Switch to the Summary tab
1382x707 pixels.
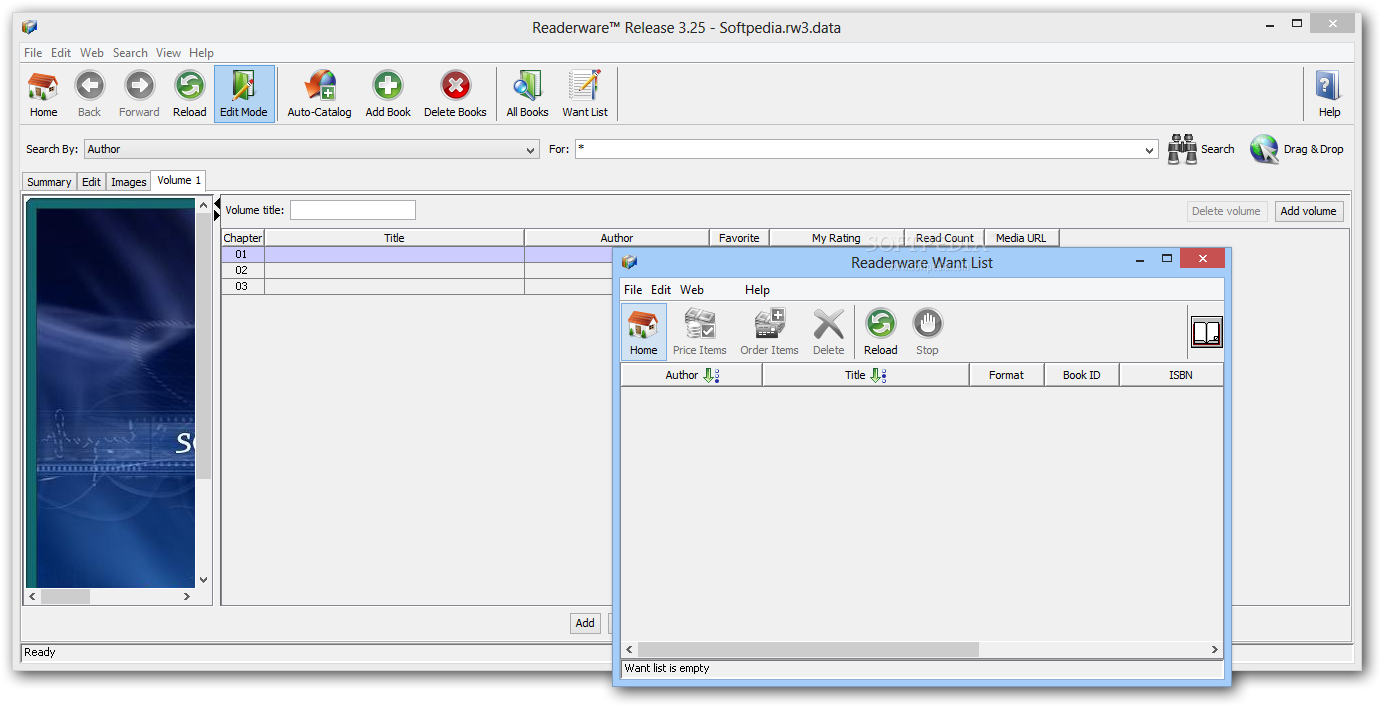tap(49, 182)
